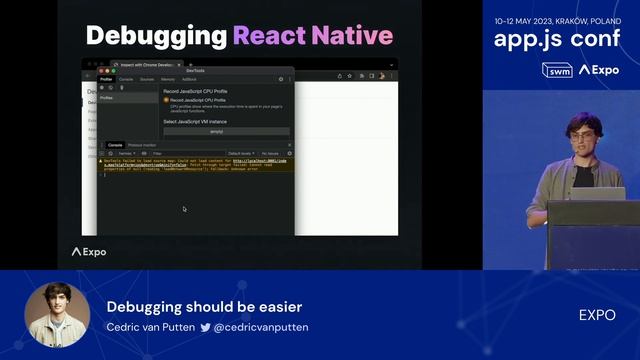Image resolution: width=640 pixels, height=360 pixels.
Task: Click the Chrome share icon in toolbar
Action: point(339,76)
